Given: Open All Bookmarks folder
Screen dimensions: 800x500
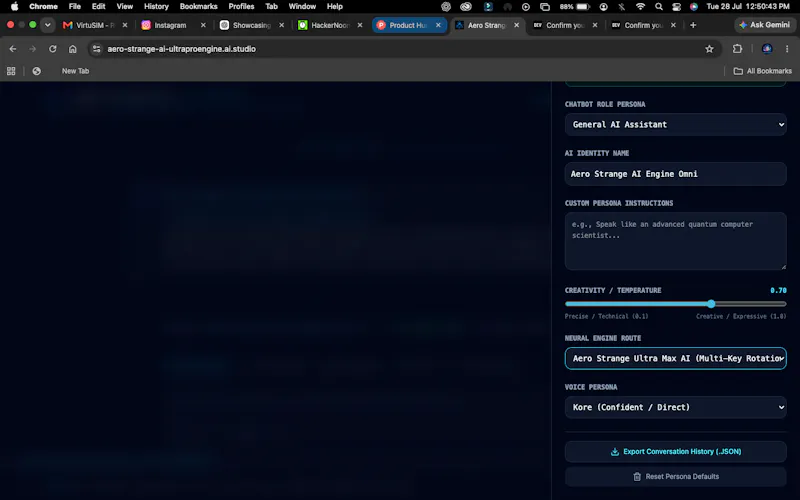Looking at the screenshot, I should point(763,71).
